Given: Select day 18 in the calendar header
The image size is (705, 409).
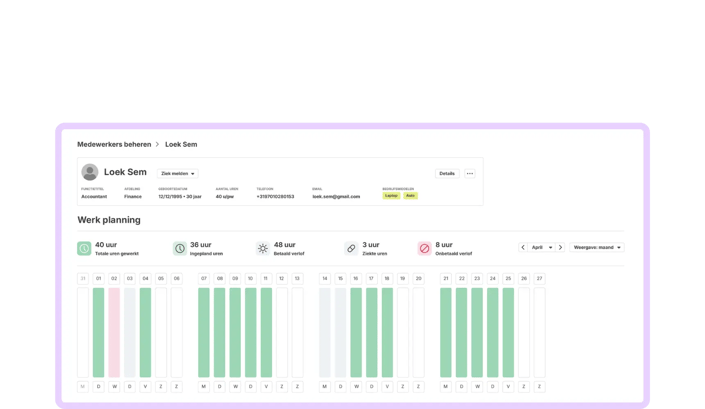Looking at the screenshot, I should [387, 279].
